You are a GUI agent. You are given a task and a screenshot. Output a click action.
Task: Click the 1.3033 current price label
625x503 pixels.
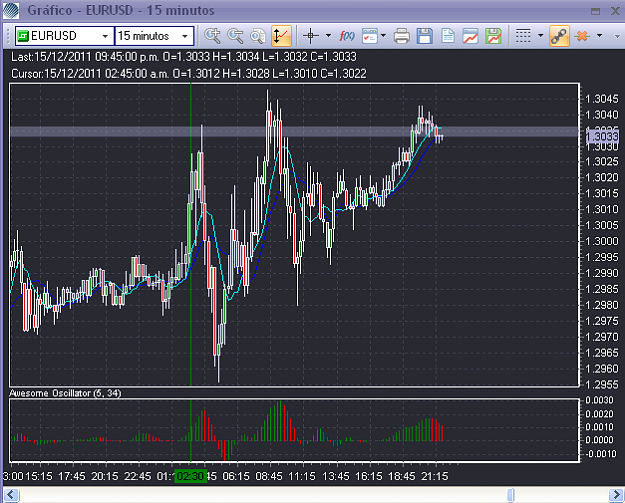pyautogui.click(x=602, y=137)
